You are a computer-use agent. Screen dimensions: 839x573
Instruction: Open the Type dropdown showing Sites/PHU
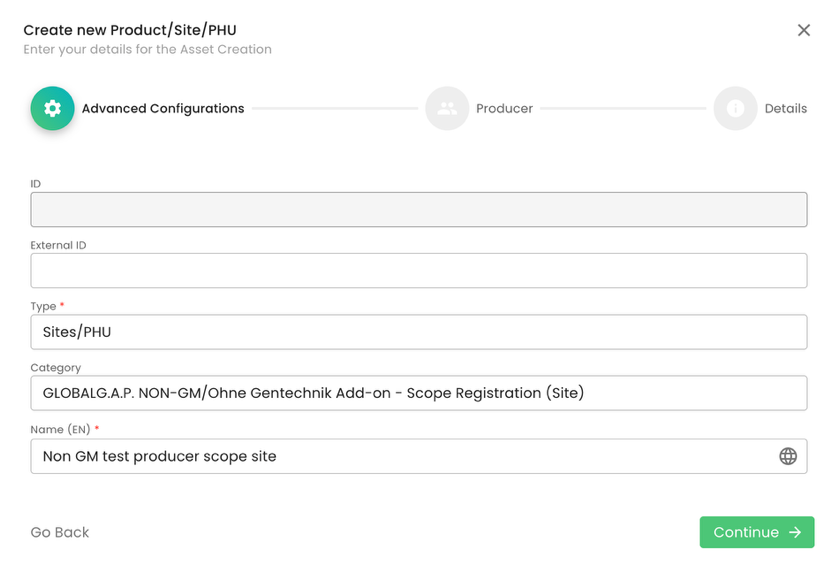point(418,332)
